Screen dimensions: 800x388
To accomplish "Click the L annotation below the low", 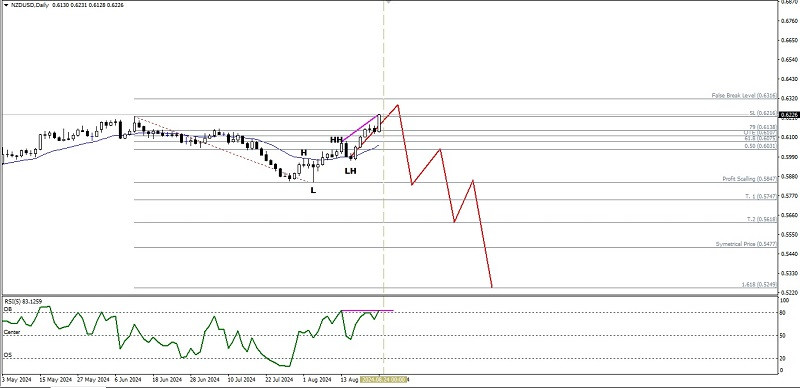I will (313, 190).
